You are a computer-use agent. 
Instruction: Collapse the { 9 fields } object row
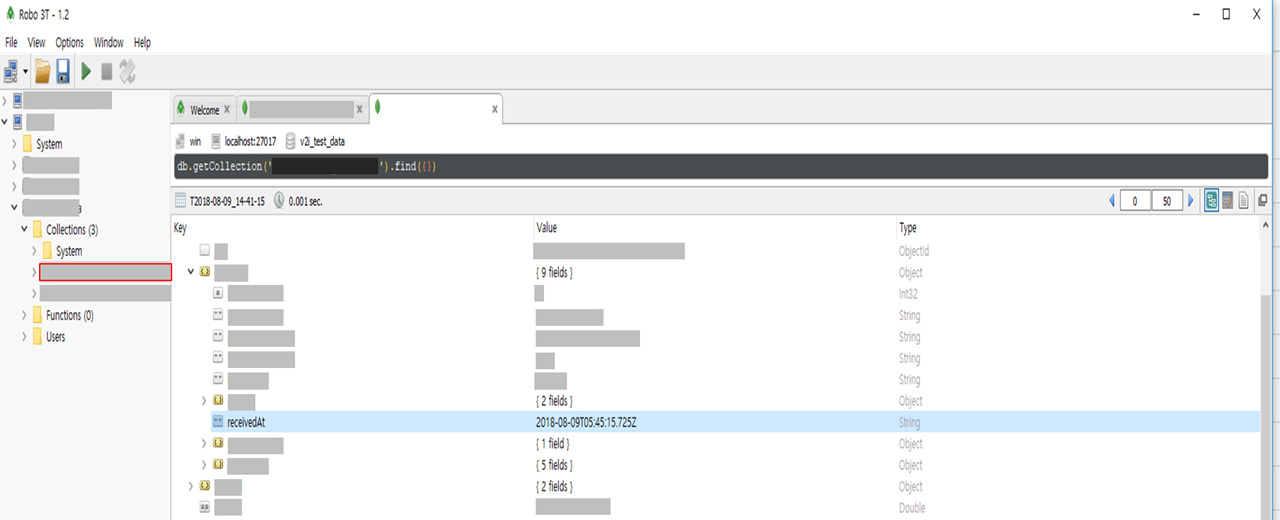191,272
